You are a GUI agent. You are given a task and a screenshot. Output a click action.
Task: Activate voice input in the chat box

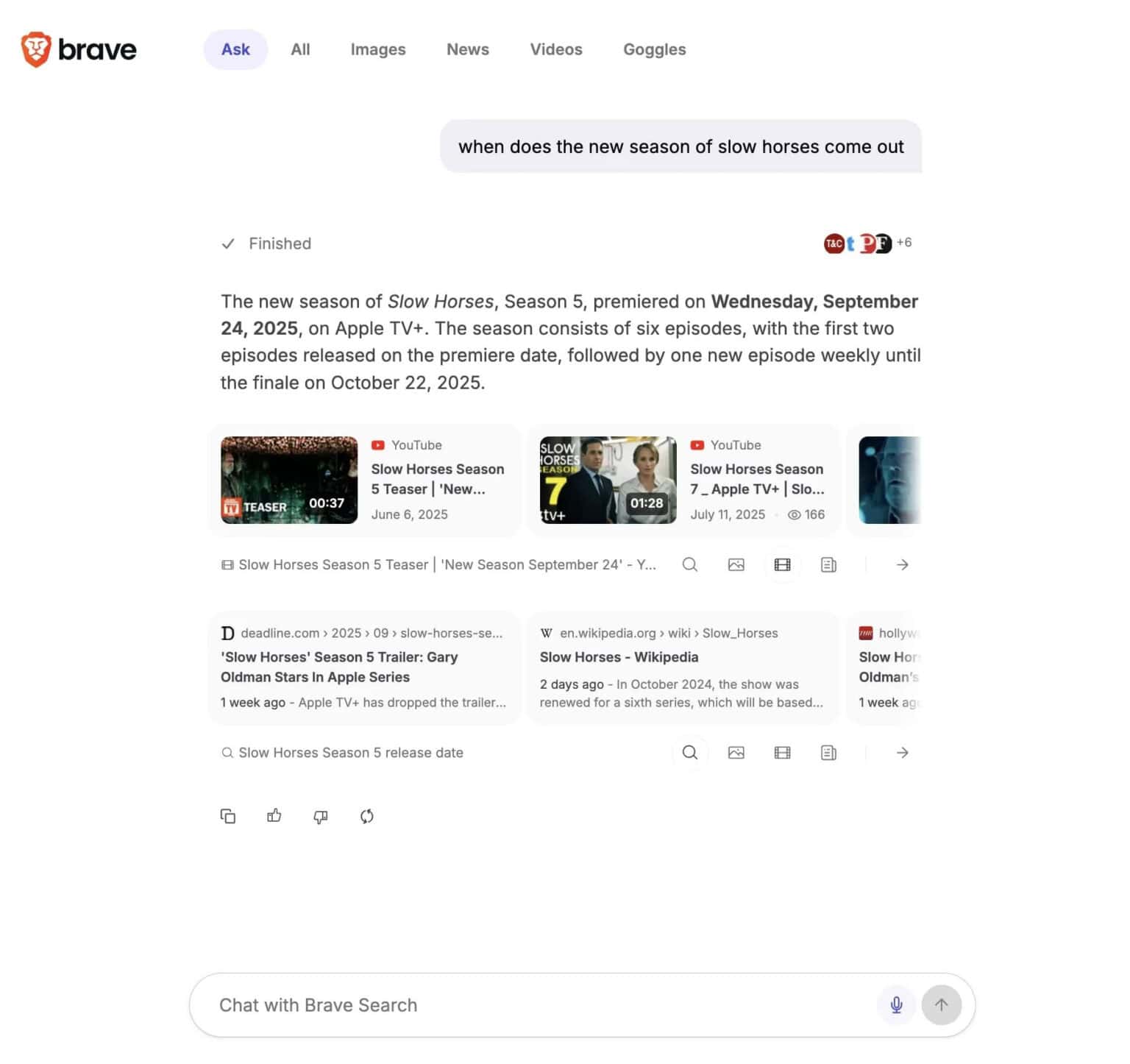896,1004
